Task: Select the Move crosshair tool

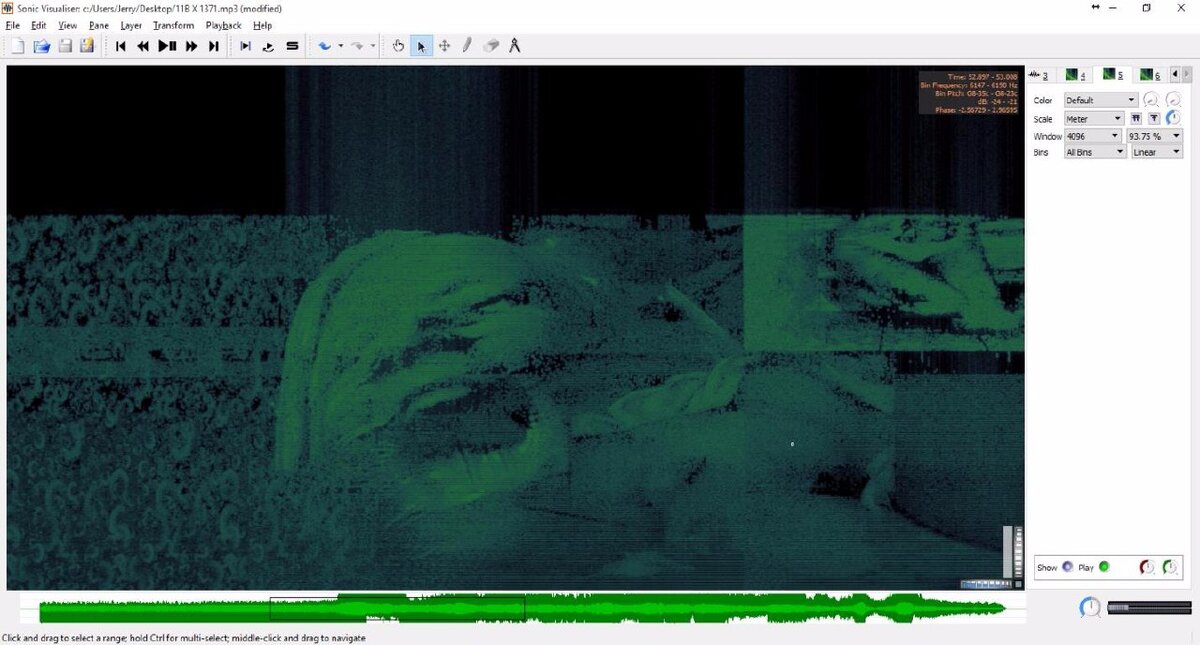Action: coord(444,46)
